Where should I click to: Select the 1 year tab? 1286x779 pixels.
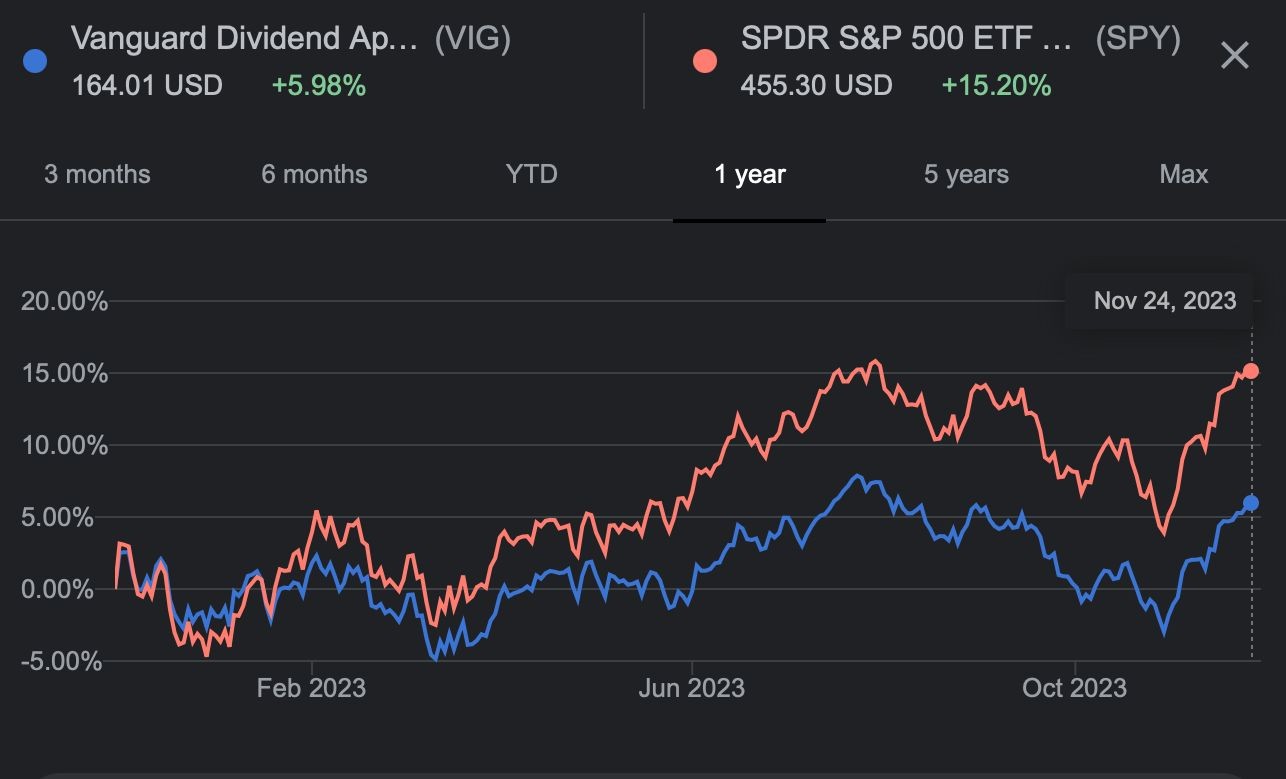[x=750, y=174]
